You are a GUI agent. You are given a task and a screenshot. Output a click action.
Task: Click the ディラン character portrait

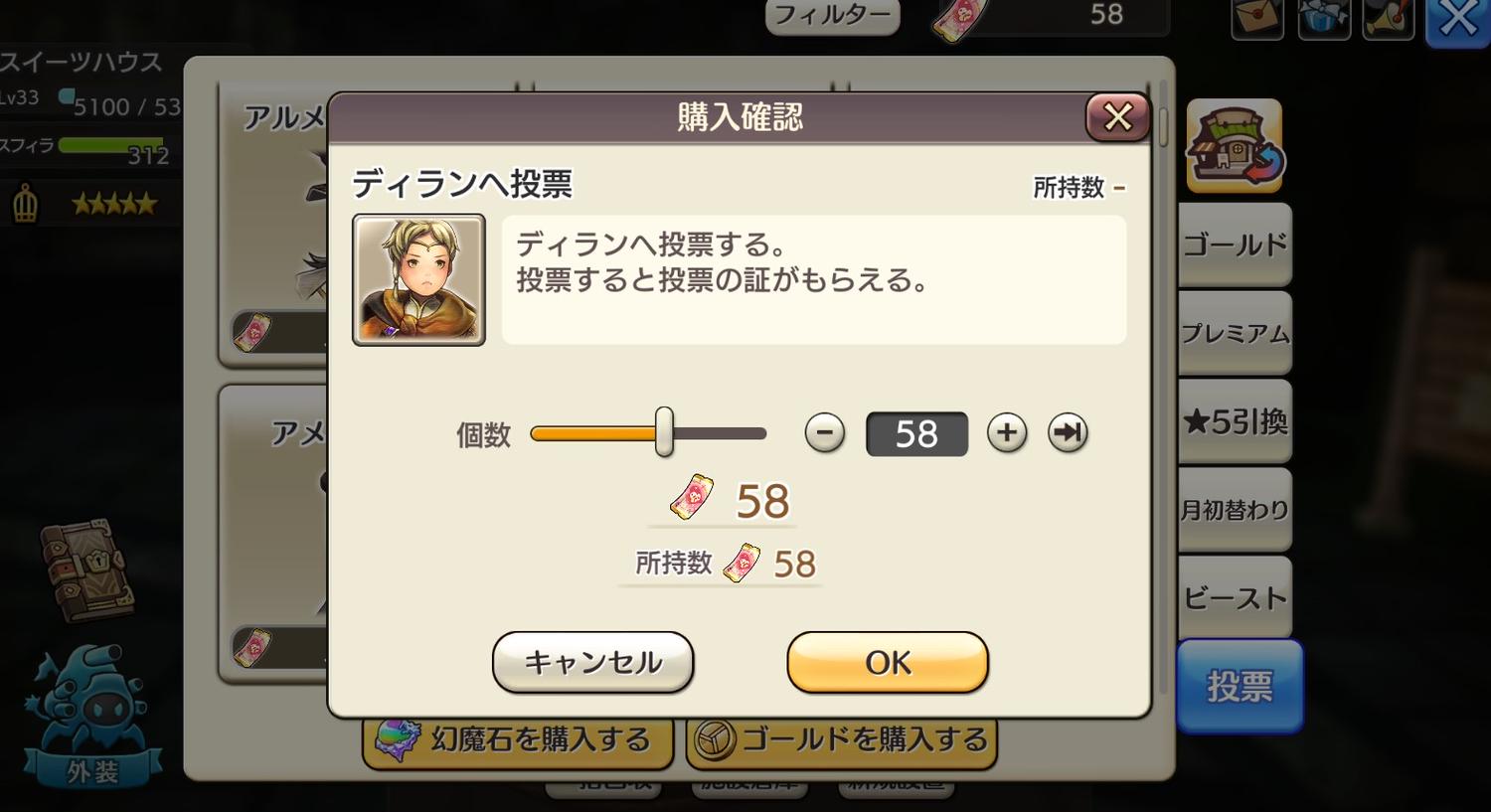418,279
